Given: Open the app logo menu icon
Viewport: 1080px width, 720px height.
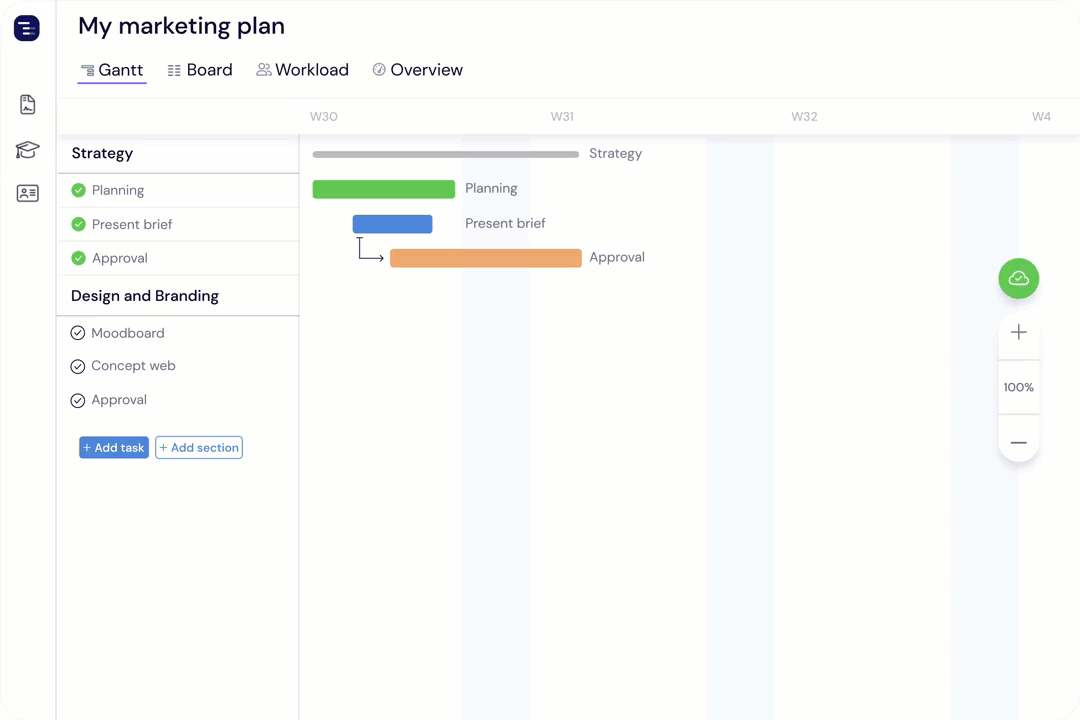Looking at the screenshot, I should pos(26,28).
